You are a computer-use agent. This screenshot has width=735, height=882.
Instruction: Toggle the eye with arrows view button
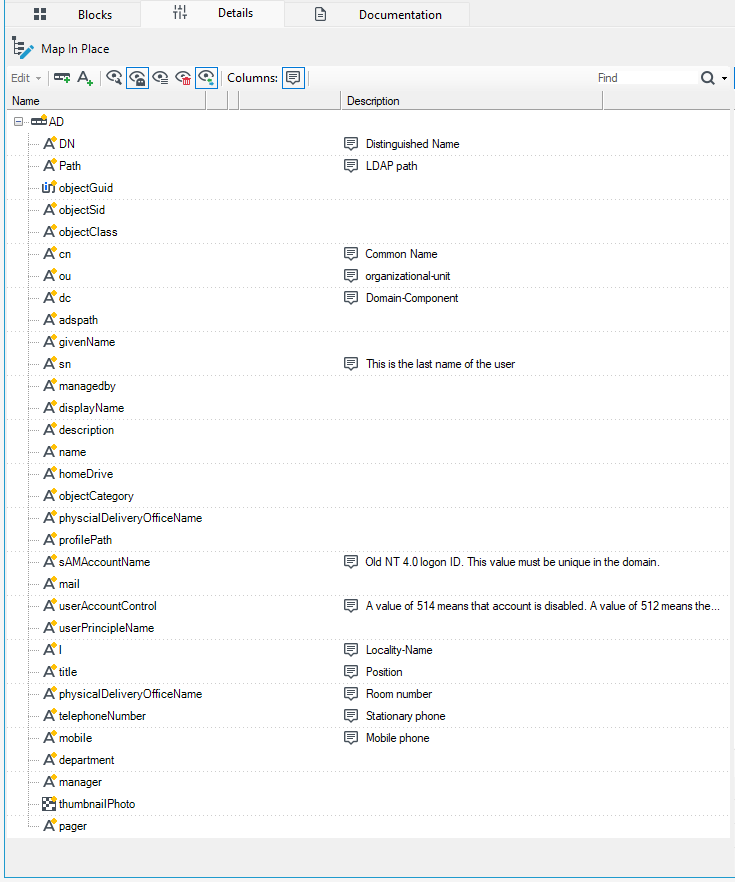[x=206, y=78]
